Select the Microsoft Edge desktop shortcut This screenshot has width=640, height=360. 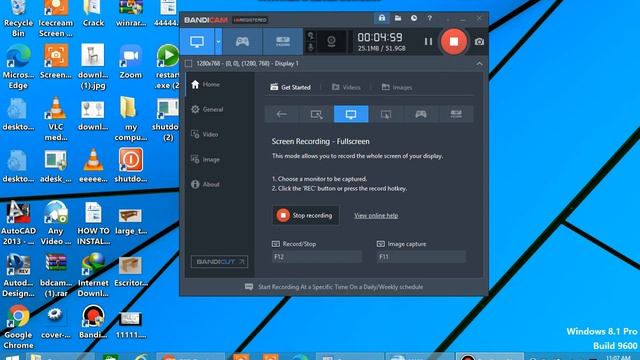click(x=18, y=67)
